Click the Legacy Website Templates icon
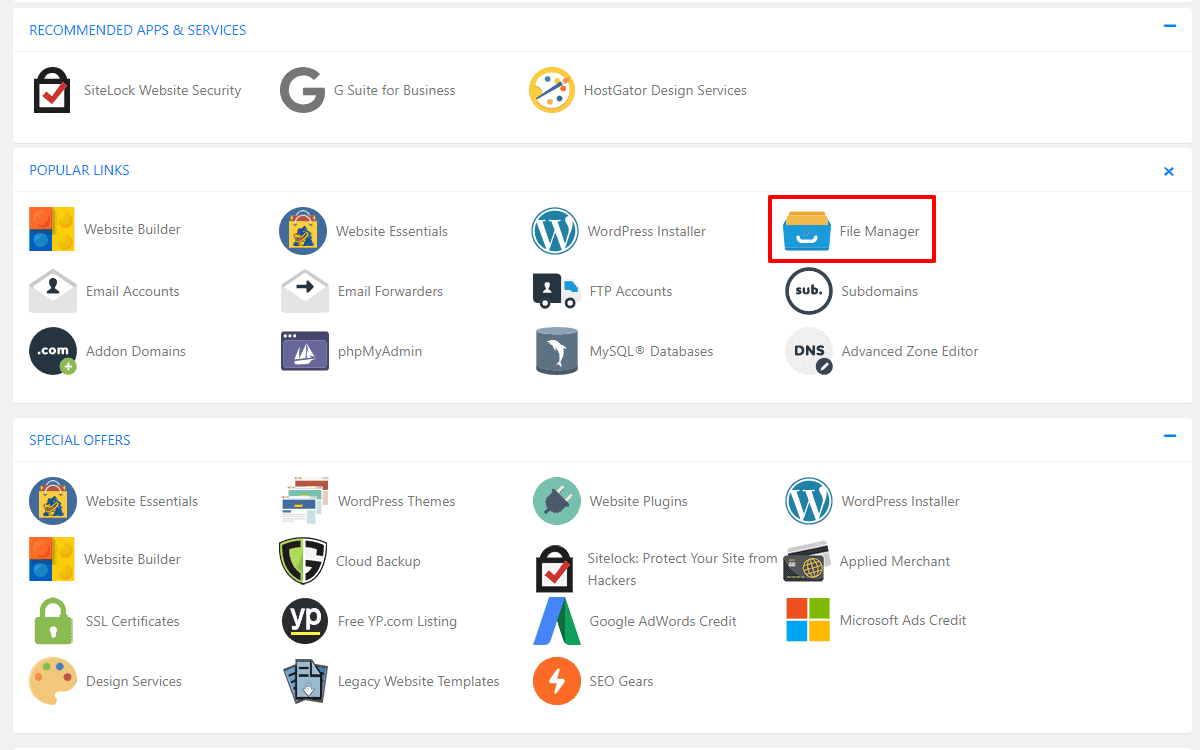Viewport: 1200px width, 750px height. tap(305, 681)
